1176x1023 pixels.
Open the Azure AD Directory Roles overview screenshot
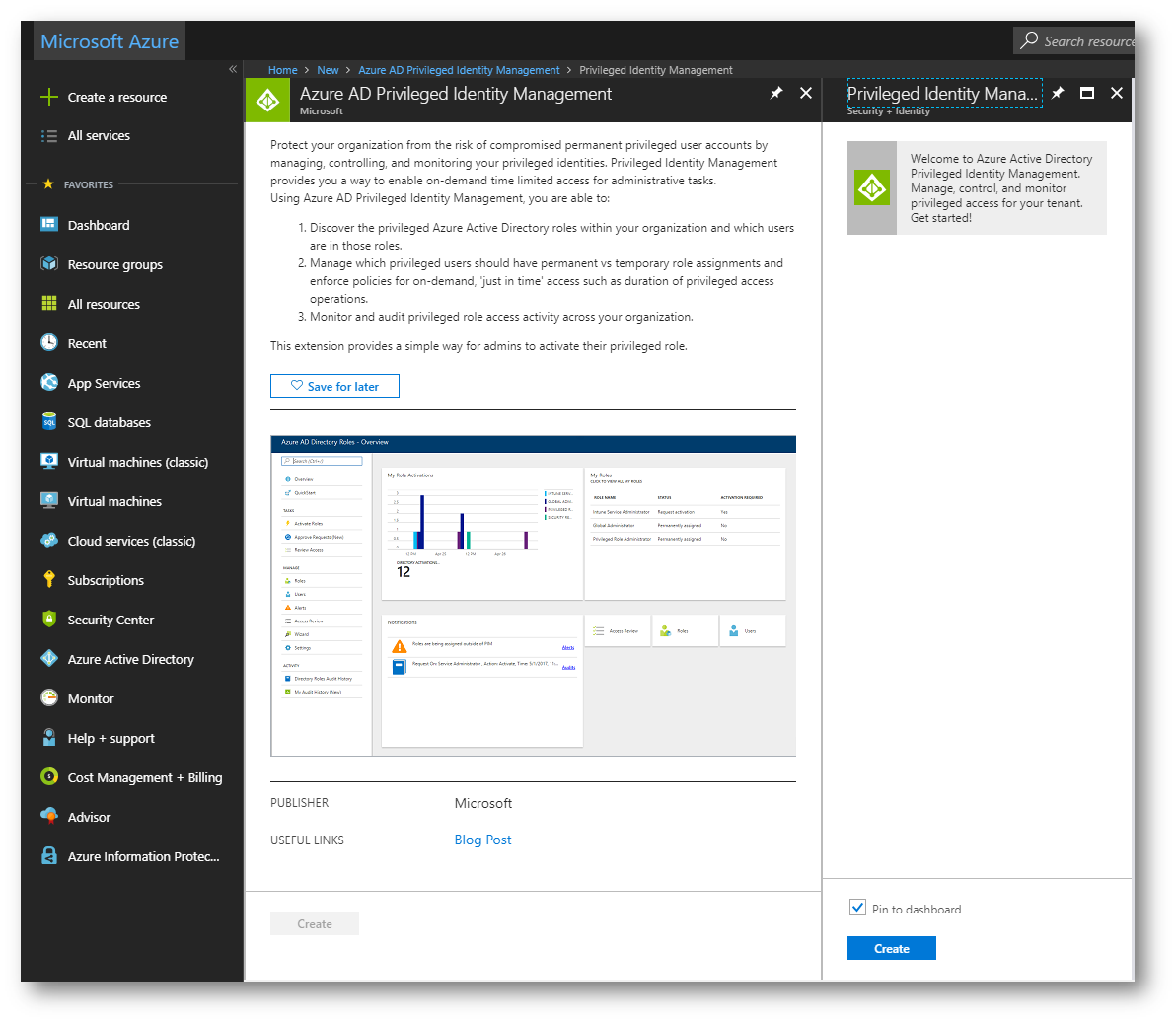click(534, 596)
